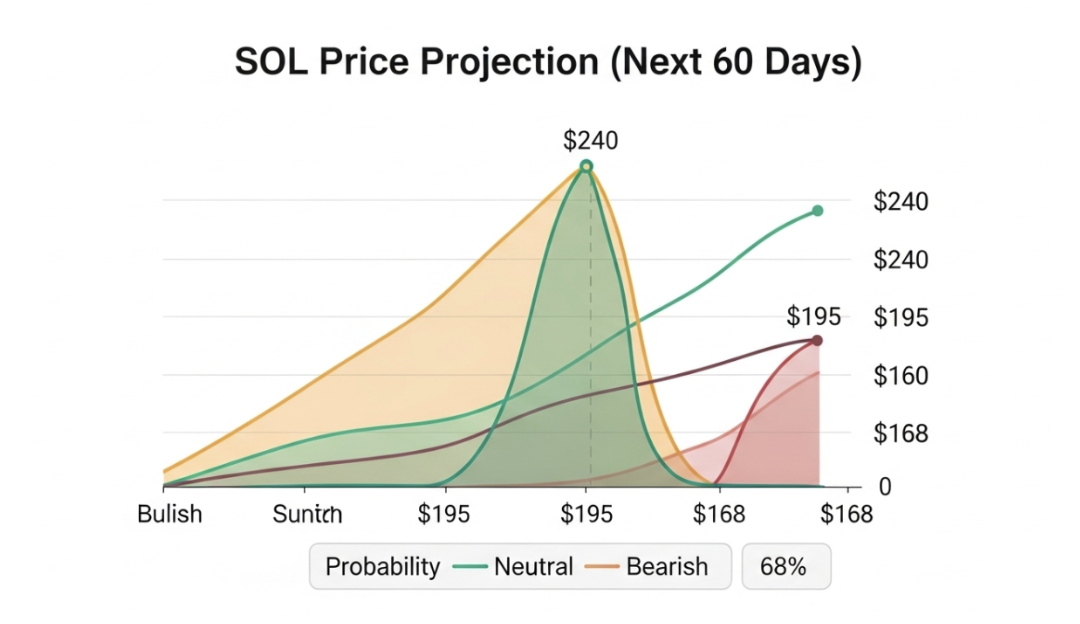Select the Probability legend label

tap(382, 567)
